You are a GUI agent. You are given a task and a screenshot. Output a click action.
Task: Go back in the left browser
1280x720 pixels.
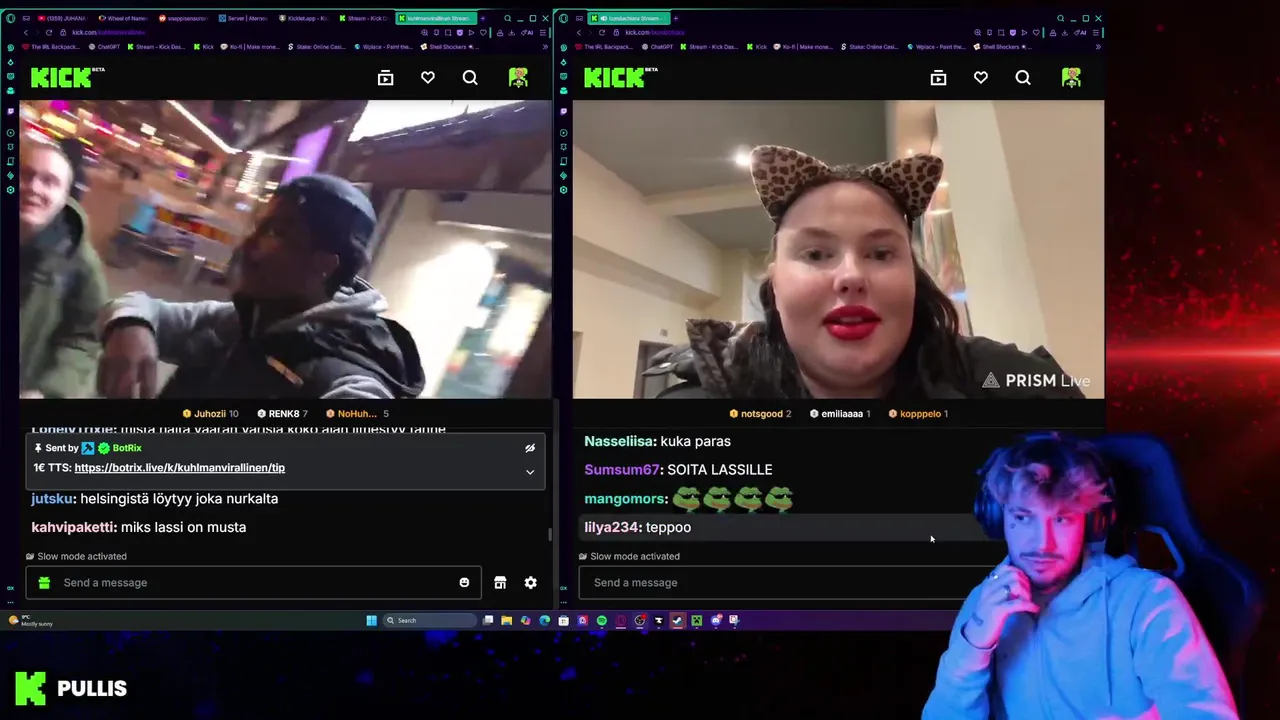click(26, 32)
